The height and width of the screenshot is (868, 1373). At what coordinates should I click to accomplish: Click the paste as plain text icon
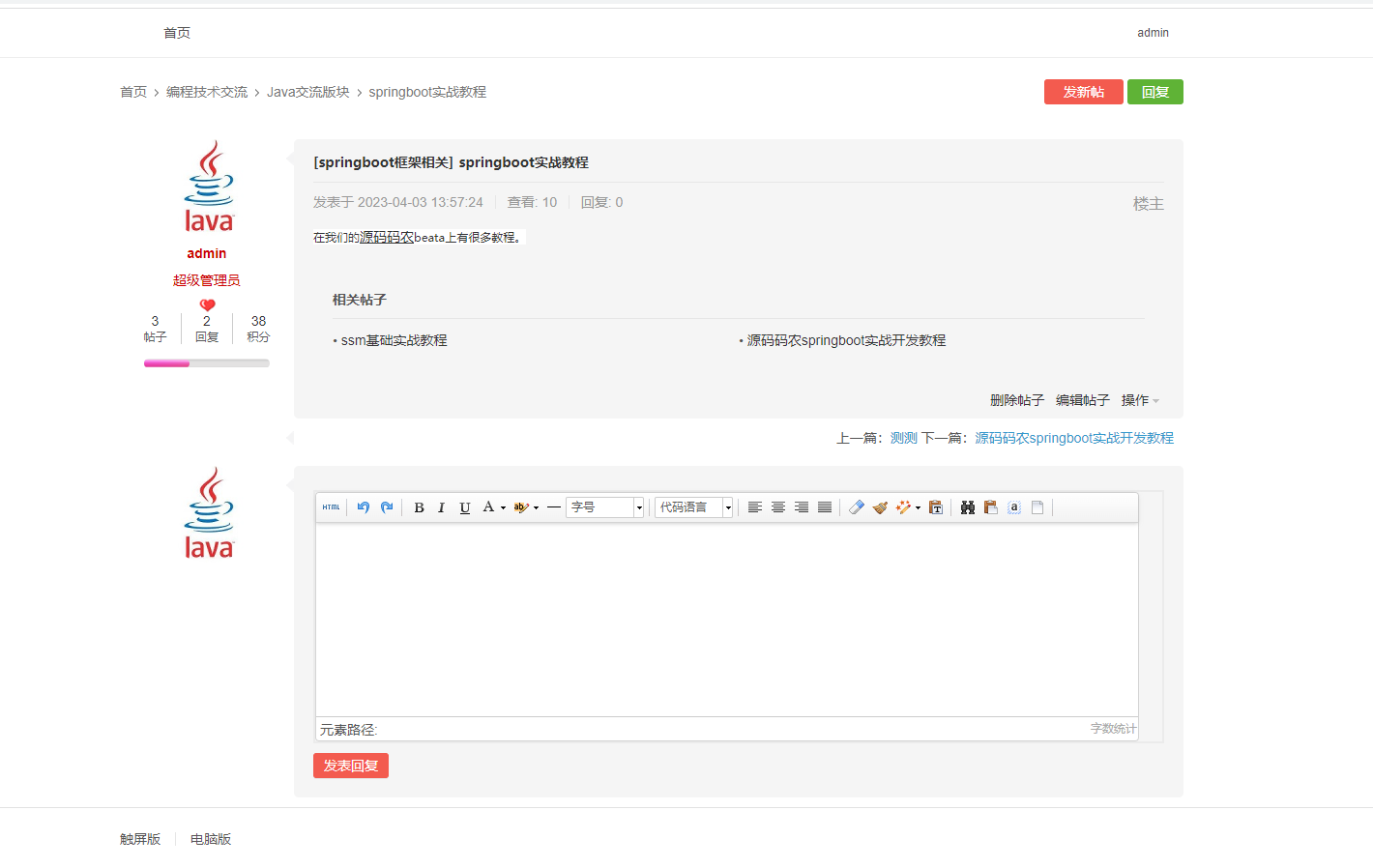936,507
